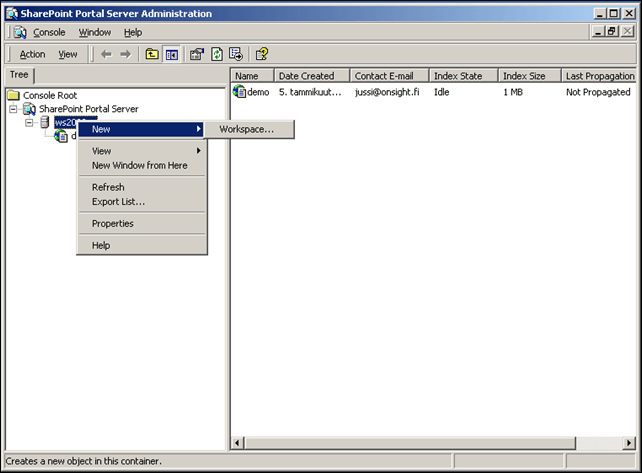Collapse the ws20 server tree node

(29, 122)
